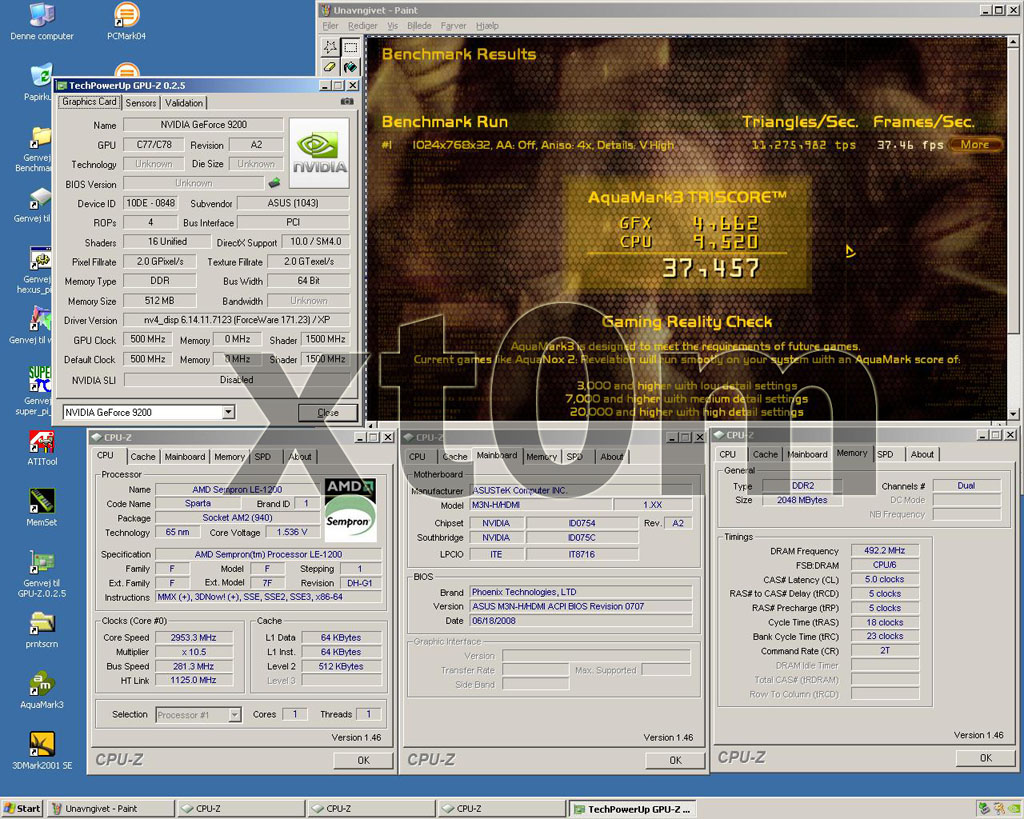Open SPD tab in the DDR2 memory CPU-Z window
Image resolution: width=1024 pixels, height=819 pixels.
pyautogui.click(x=885, y=454)
